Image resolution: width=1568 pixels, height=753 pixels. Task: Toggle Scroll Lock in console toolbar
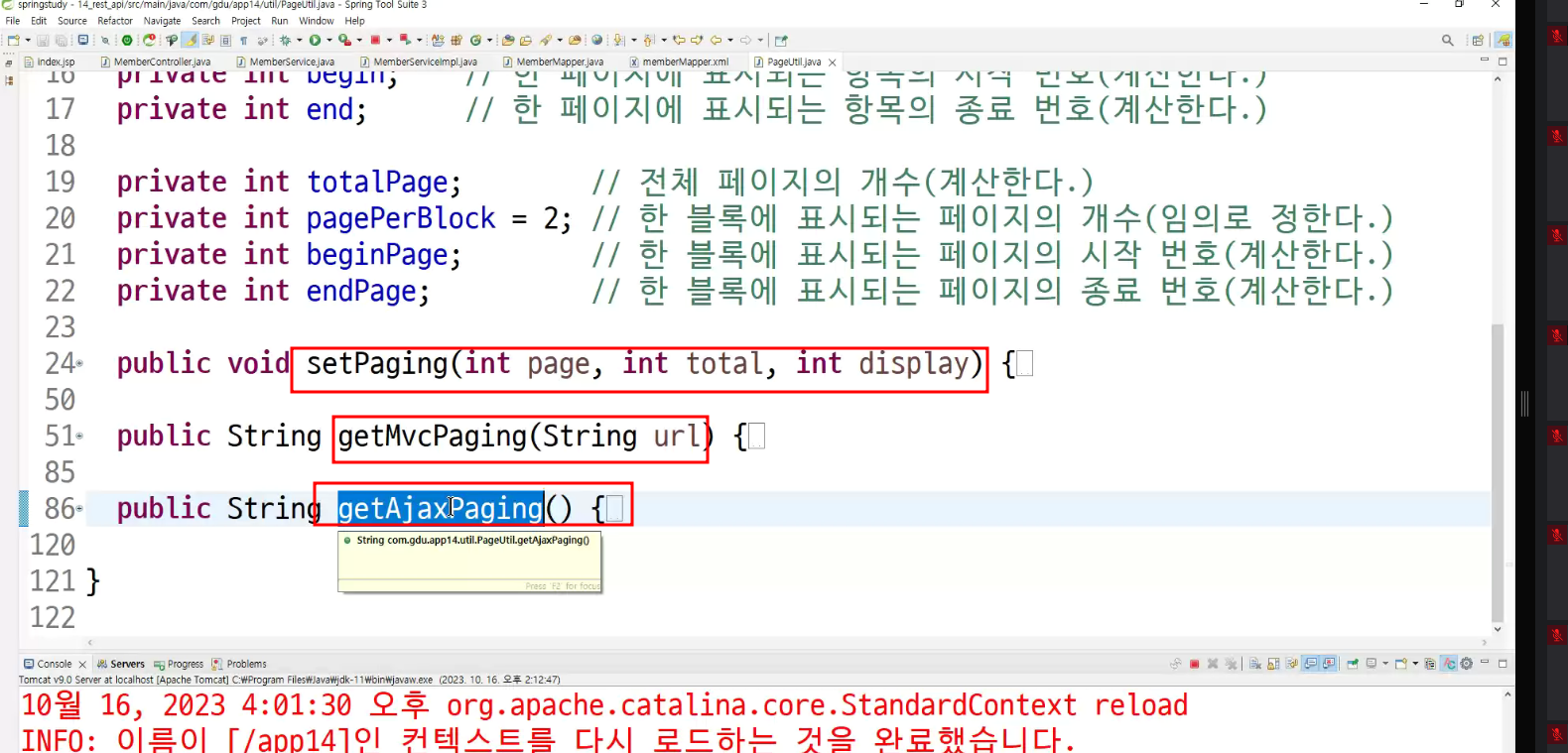point(1273,664)
